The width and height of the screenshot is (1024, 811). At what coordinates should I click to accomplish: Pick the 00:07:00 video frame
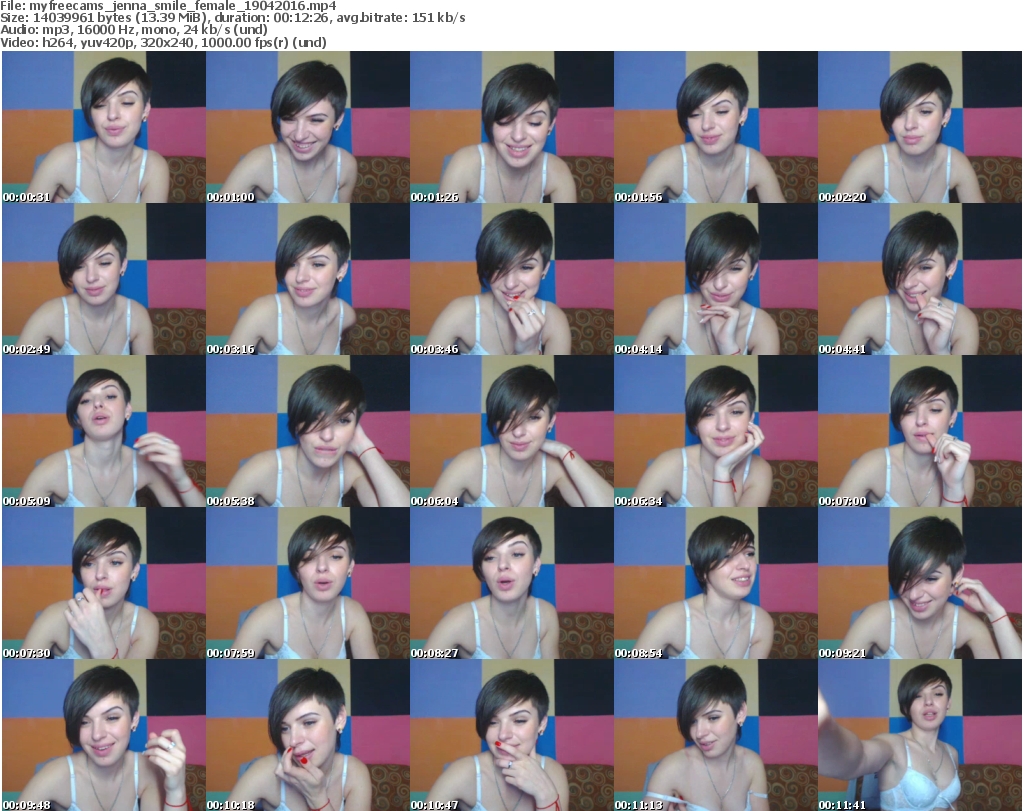(920, 432)
